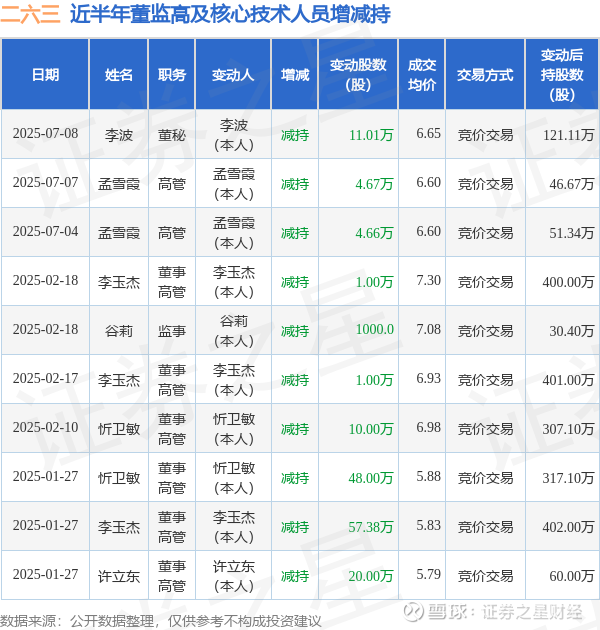Click the name 李波 in 姓名 column
Image resolution: width=600 pixels, height=630 pixels.
click(x=119, y=135)
